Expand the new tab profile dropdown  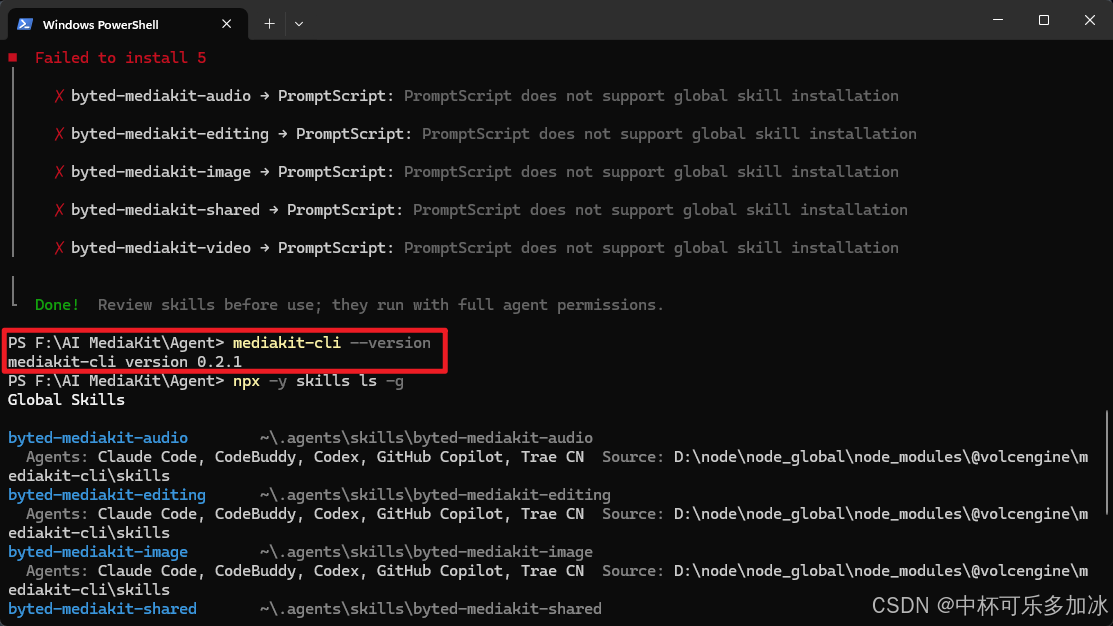click(x=299, y=24)
